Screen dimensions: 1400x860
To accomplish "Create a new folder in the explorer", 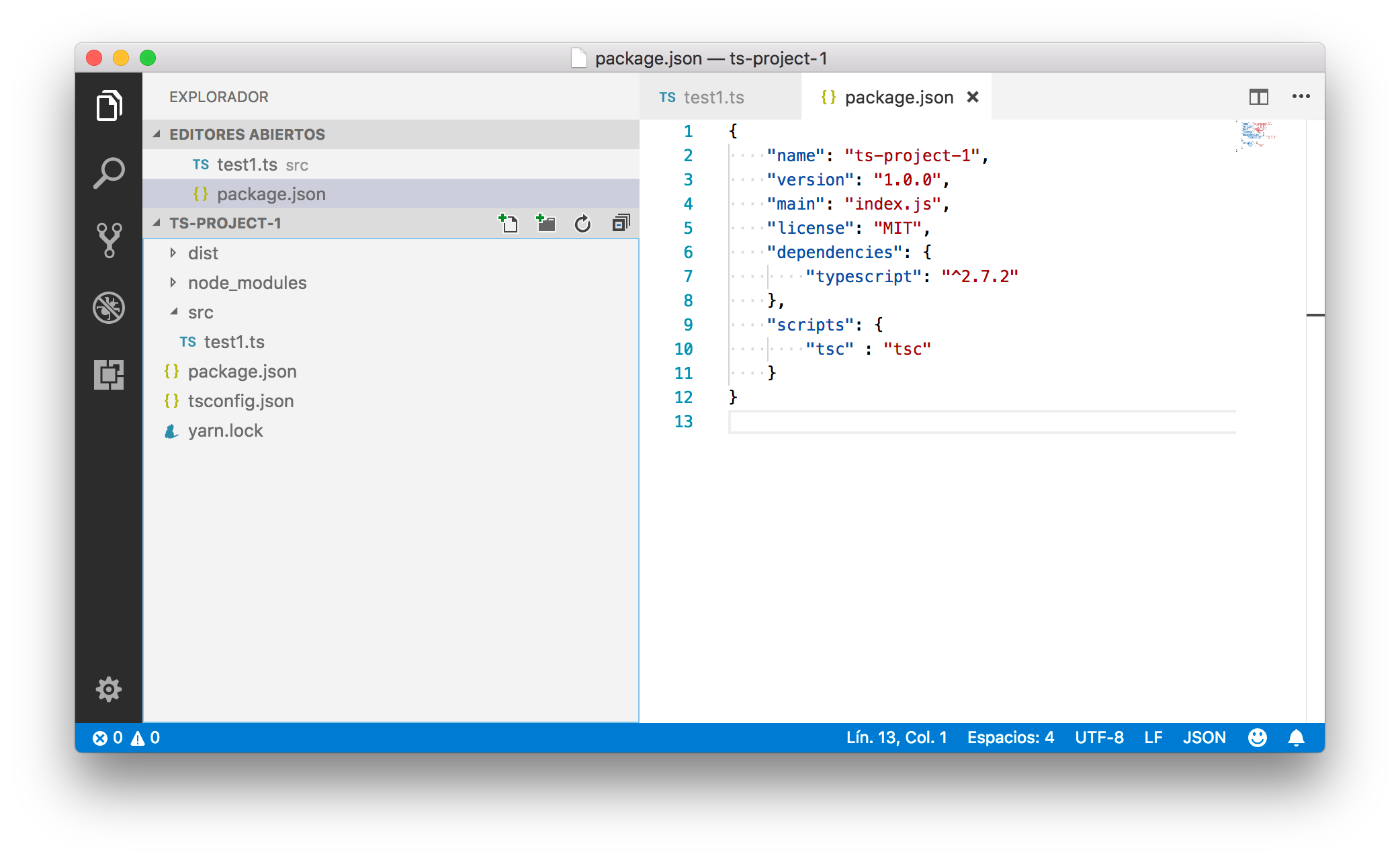I will click(545, 222).
